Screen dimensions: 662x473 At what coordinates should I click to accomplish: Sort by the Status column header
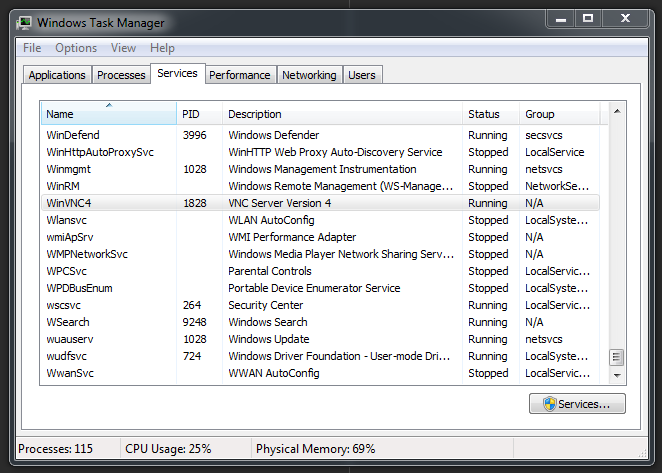coord(491,114)
